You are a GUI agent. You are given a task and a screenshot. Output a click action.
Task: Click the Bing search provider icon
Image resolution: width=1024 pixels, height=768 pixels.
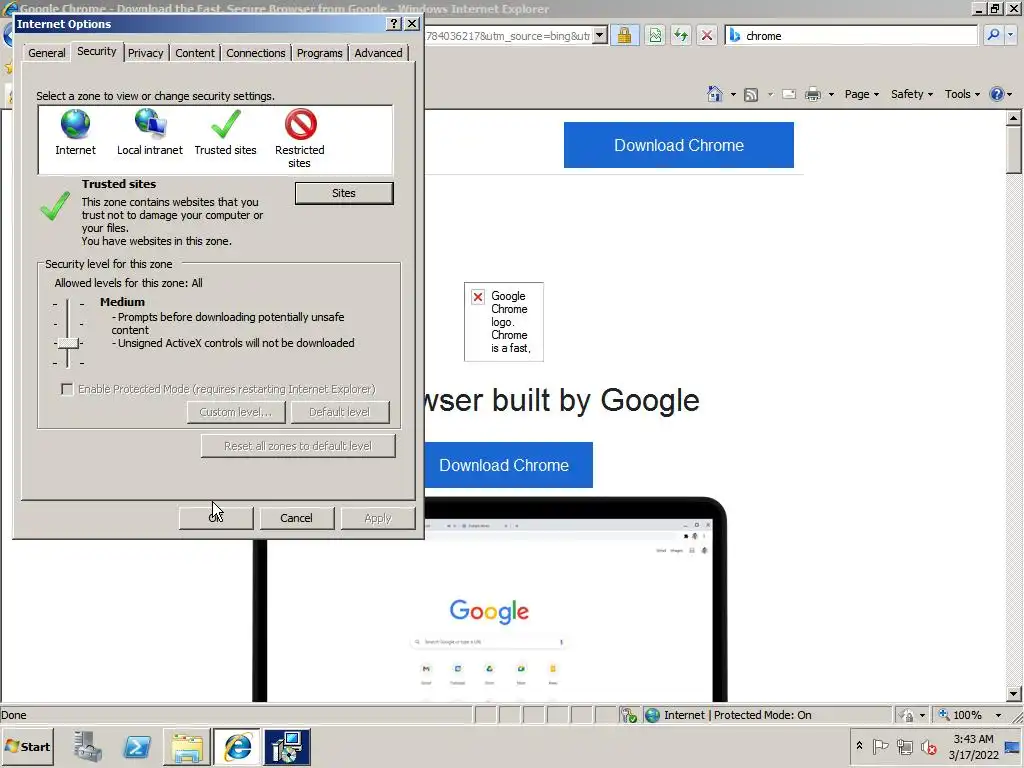(735, 35)
